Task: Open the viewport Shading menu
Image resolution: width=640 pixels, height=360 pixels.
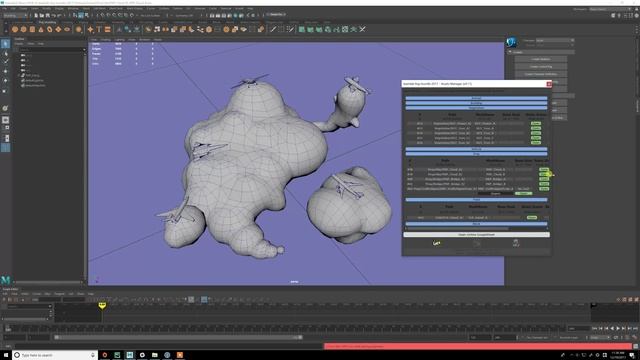Action: (x=105, y=40)
